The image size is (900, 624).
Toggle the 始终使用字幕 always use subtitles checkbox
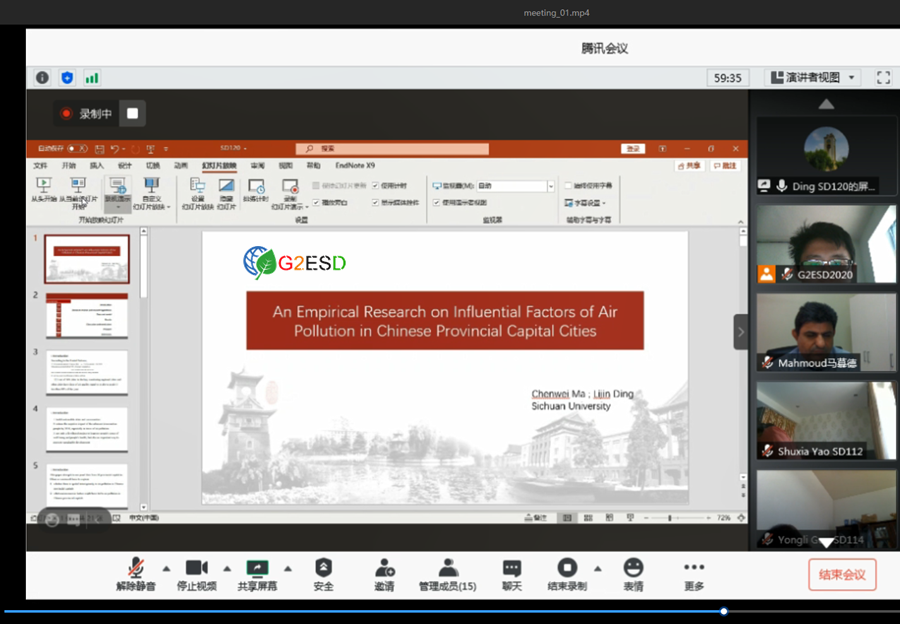(x=568, y=185)
